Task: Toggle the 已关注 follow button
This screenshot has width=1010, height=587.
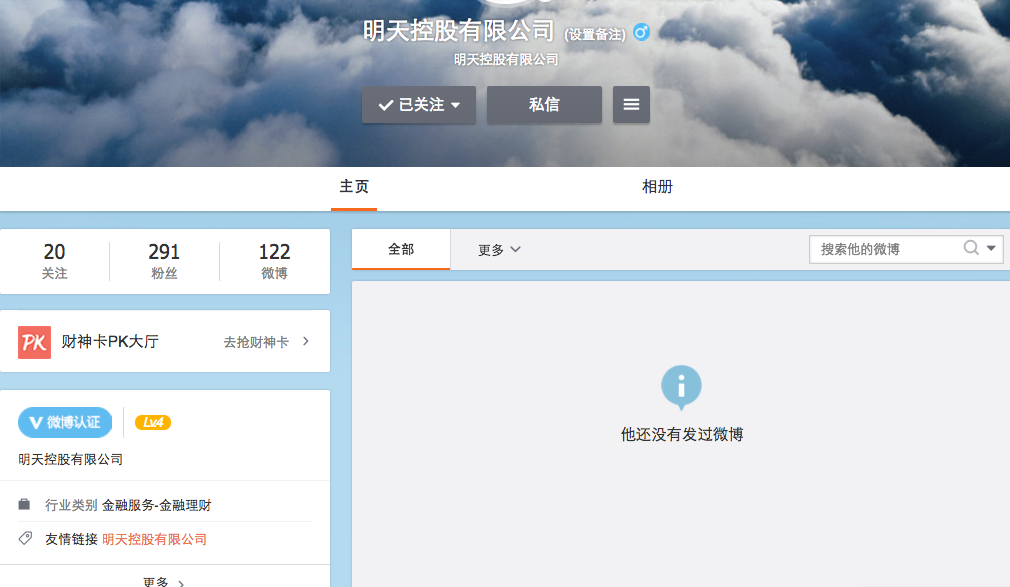Action: (x=419, y=104)
